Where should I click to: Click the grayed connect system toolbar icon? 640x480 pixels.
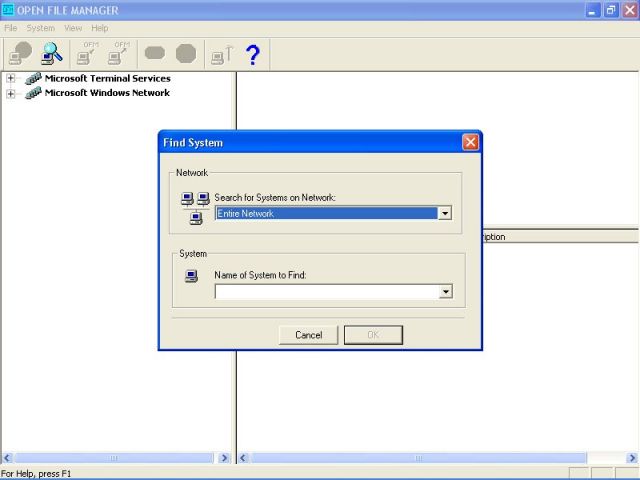click(x=20, y=53)
